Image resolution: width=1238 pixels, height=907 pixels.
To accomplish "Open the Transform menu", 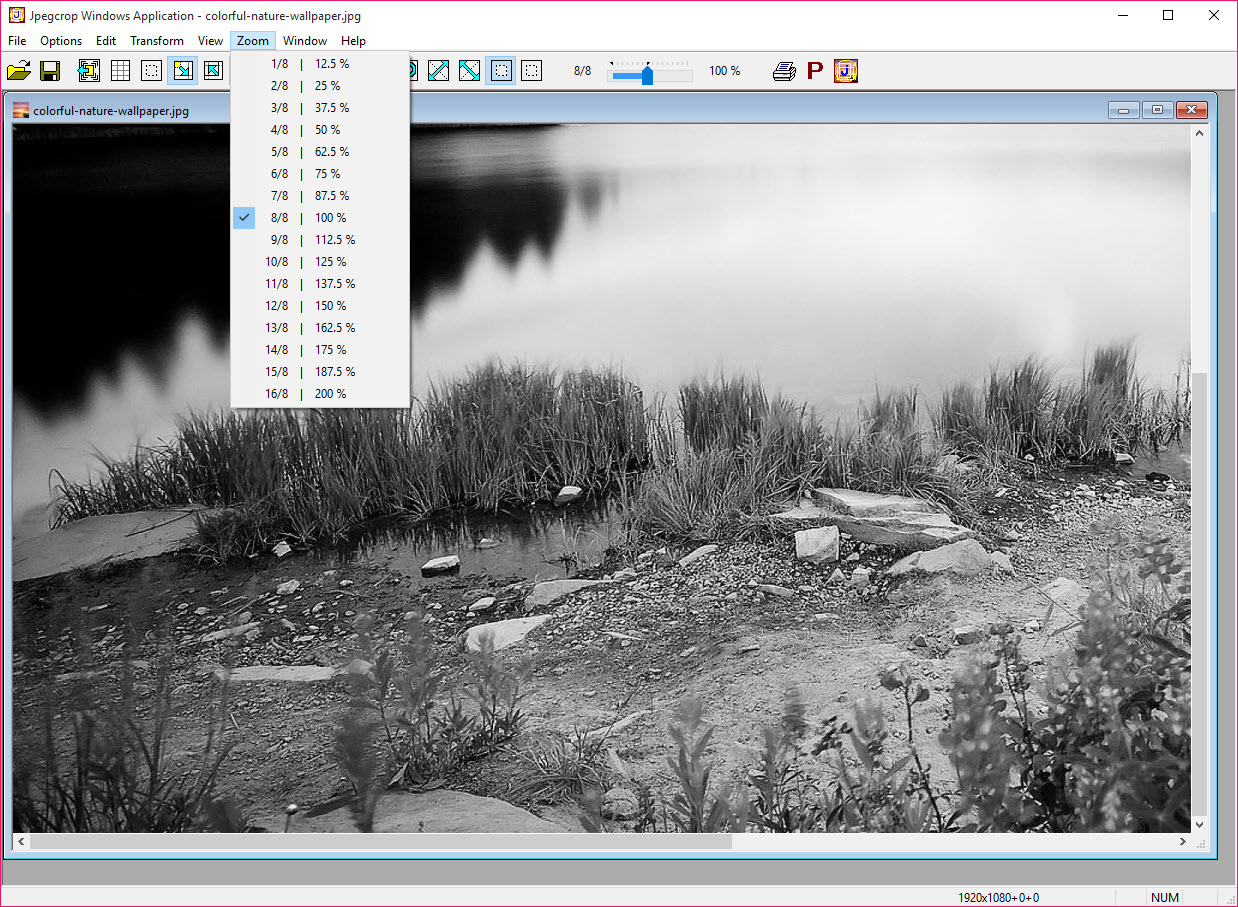I will (157, 41).
